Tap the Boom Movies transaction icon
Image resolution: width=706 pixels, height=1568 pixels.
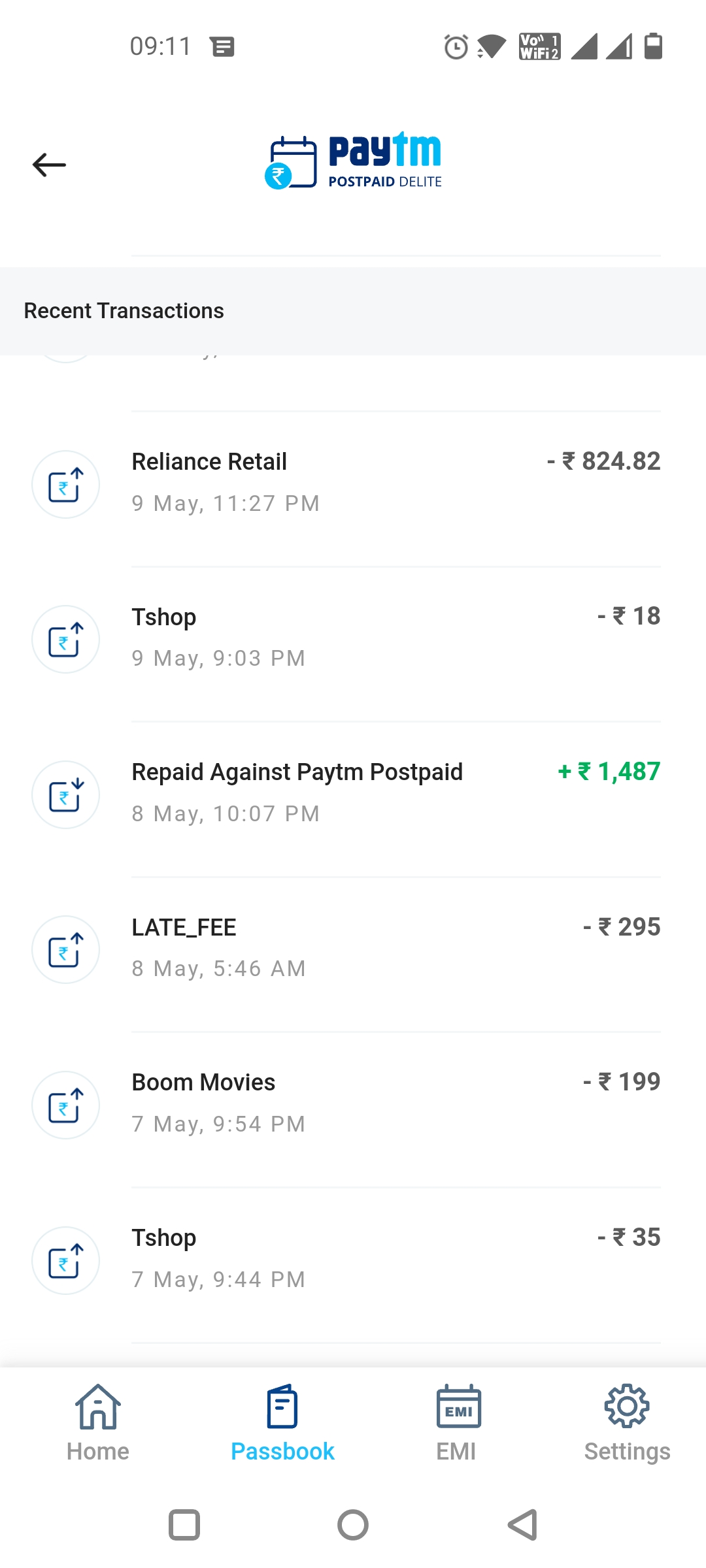(x=65, y=1105)
